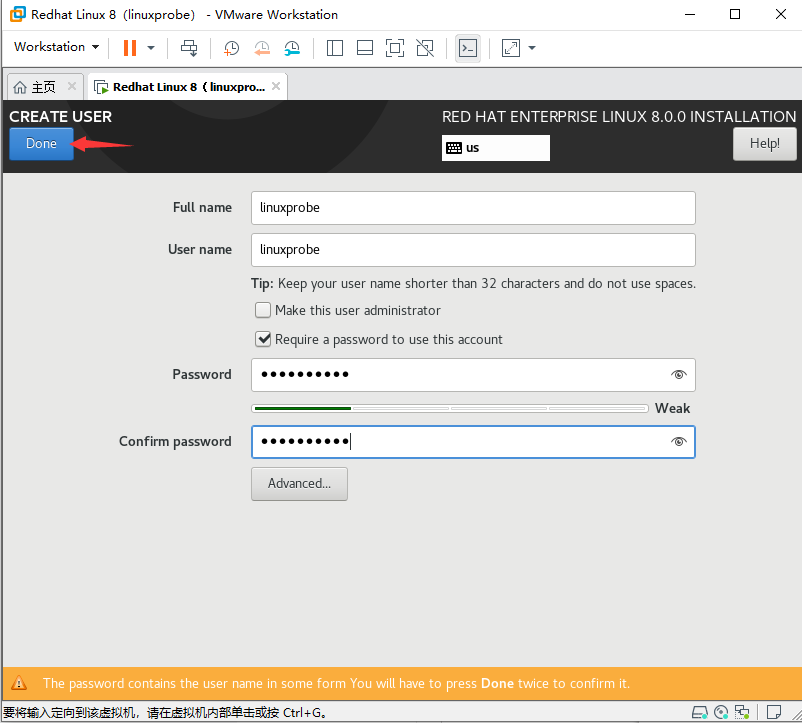Reveal Confirm password text with eye icon

679,442
